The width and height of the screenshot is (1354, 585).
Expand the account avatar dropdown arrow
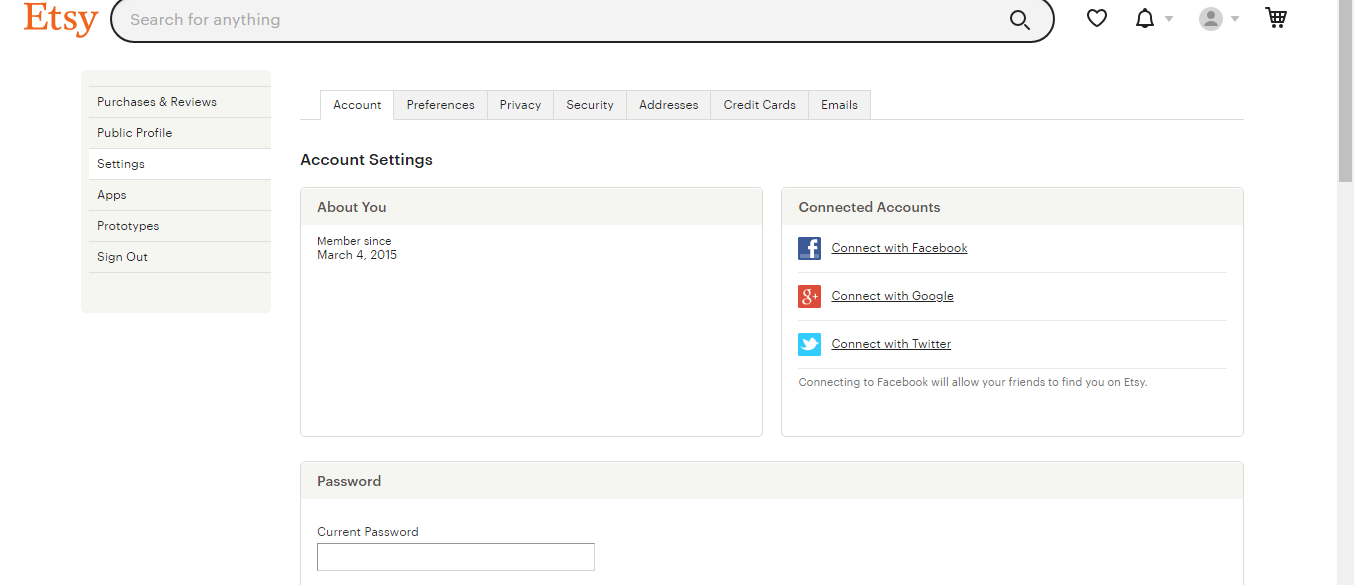coord(1235,19)
